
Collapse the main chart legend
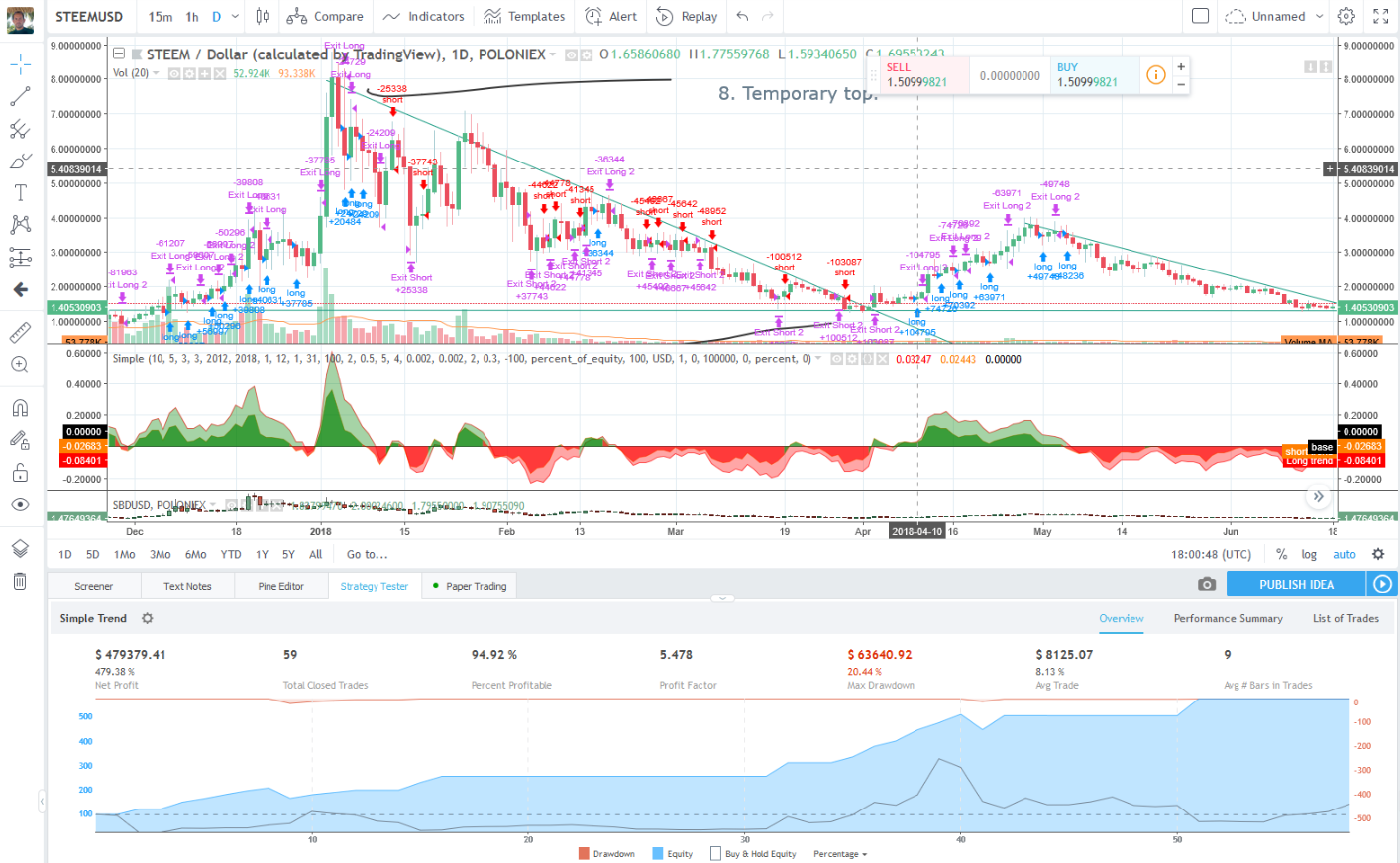point(119,54)
